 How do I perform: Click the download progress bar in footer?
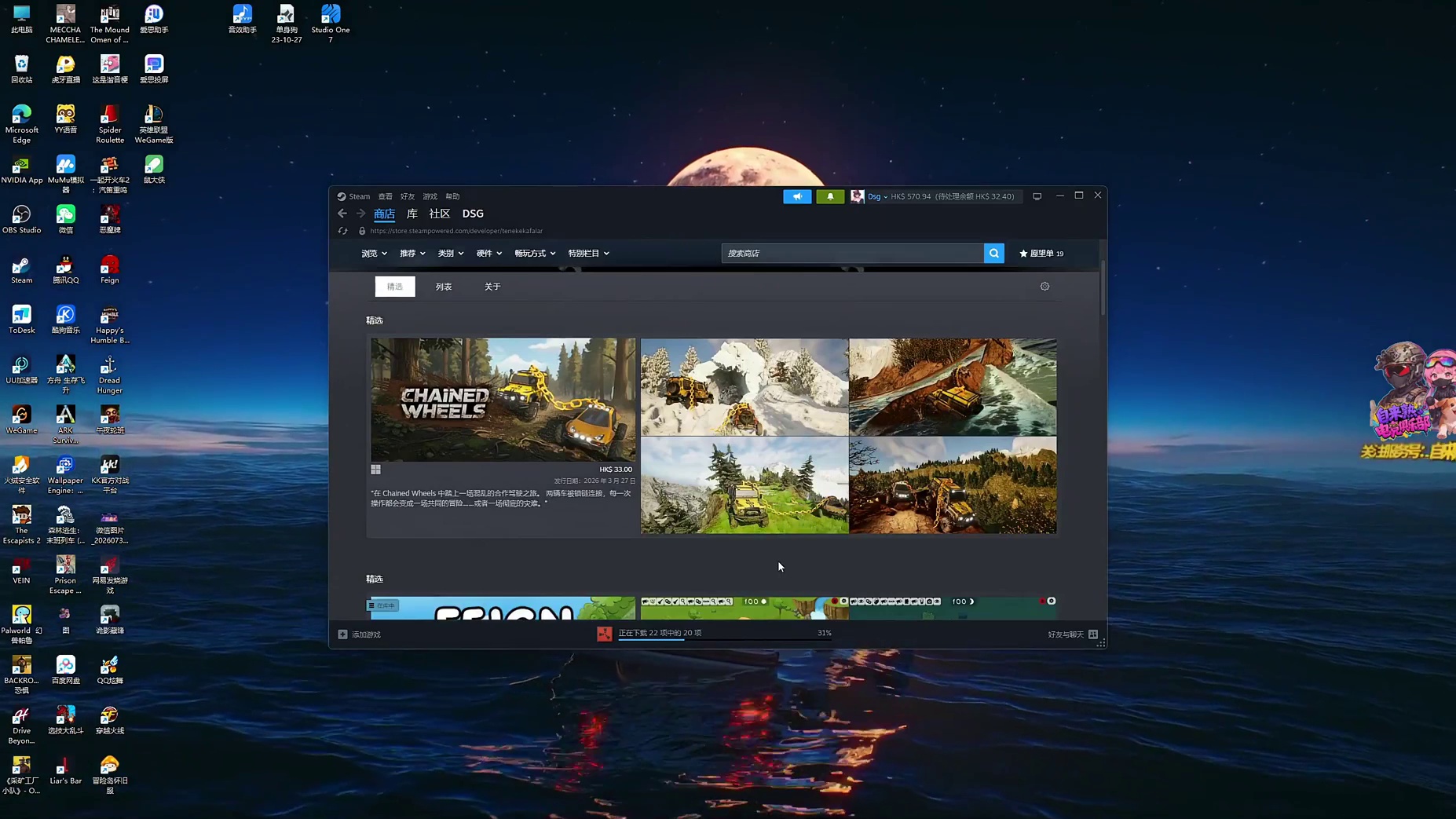[x=725, y=639]
